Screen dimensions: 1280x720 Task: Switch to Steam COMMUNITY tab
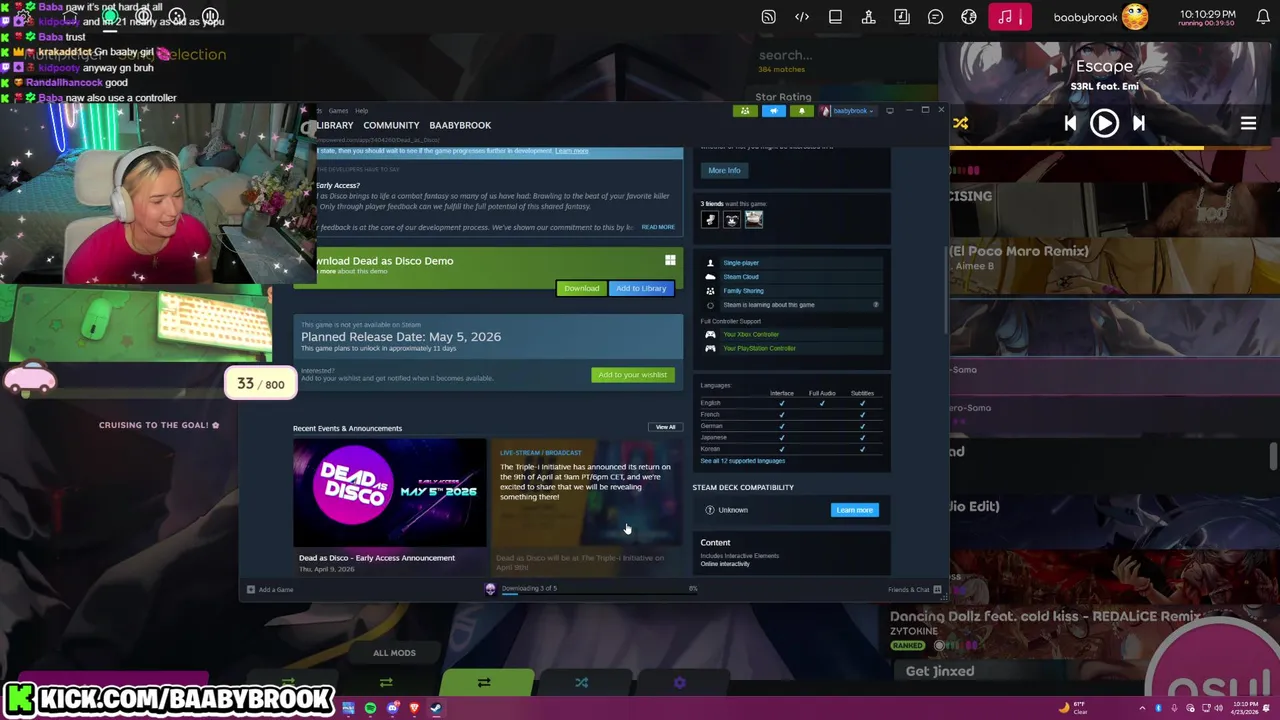391,125
